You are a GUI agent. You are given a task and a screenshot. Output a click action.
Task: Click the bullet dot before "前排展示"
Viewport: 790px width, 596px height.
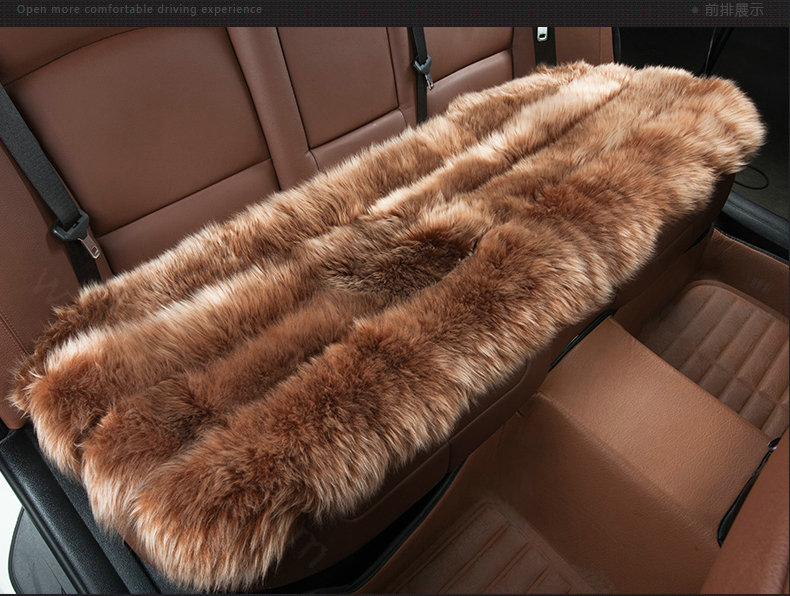(695, 10)
